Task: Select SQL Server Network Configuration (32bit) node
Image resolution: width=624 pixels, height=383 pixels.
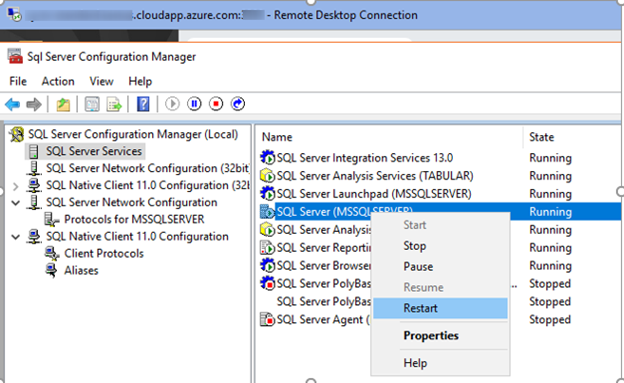Action: [x=148, y=168]
